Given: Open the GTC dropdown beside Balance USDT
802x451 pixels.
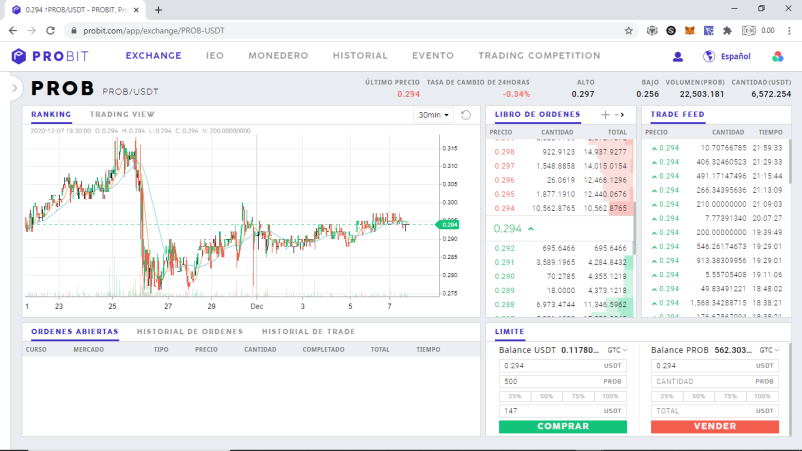Looking at the screenshot, I should click(617, 350).
